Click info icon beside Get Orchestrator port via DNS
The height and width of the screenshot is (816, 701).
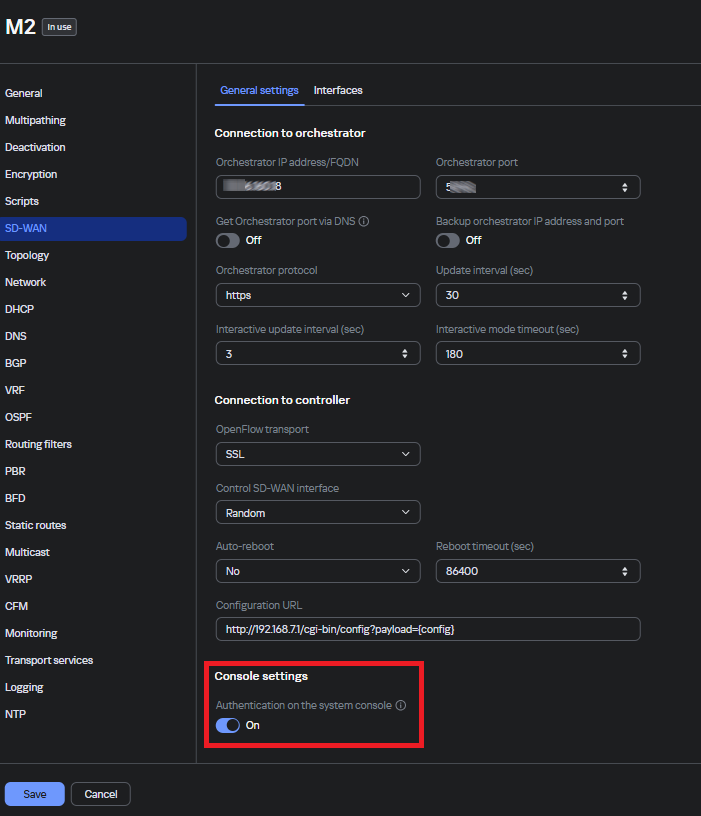click(364, 221)
